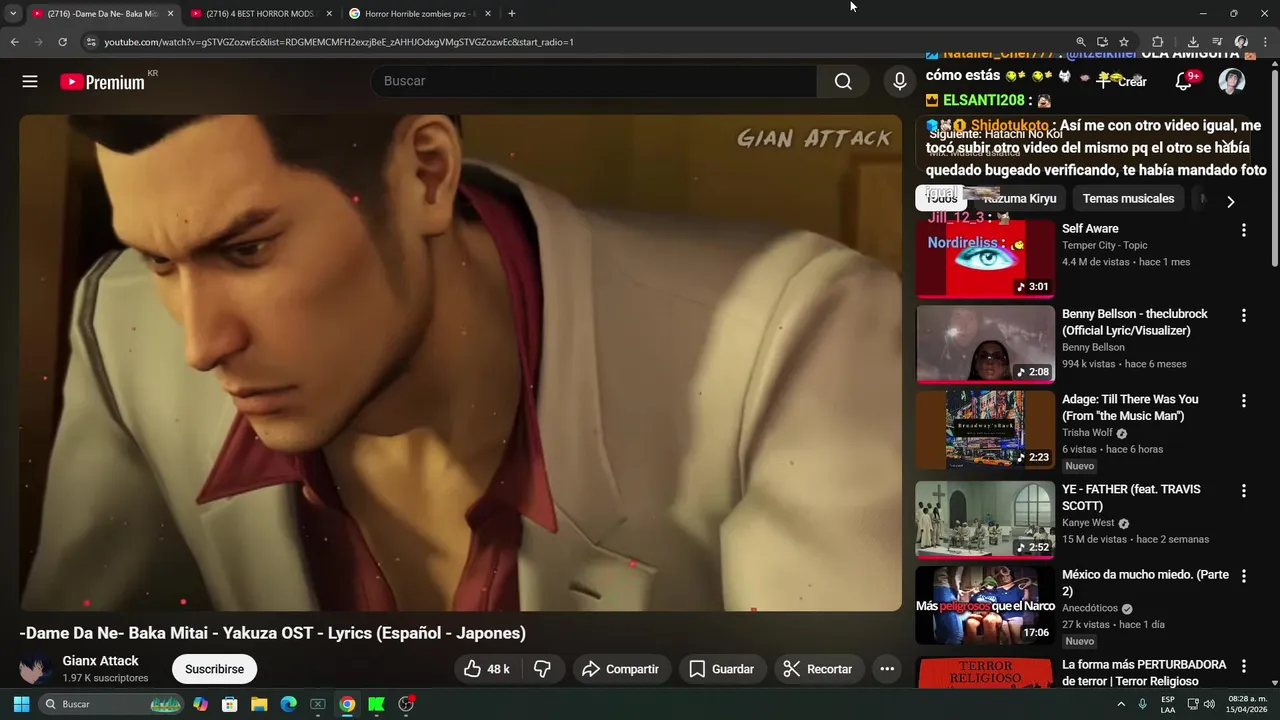Viewport: 1280px width, 720px height.
Task: Open Gianx Attack channel avatar
Action: pyautogui.click(x=36, y=669)
